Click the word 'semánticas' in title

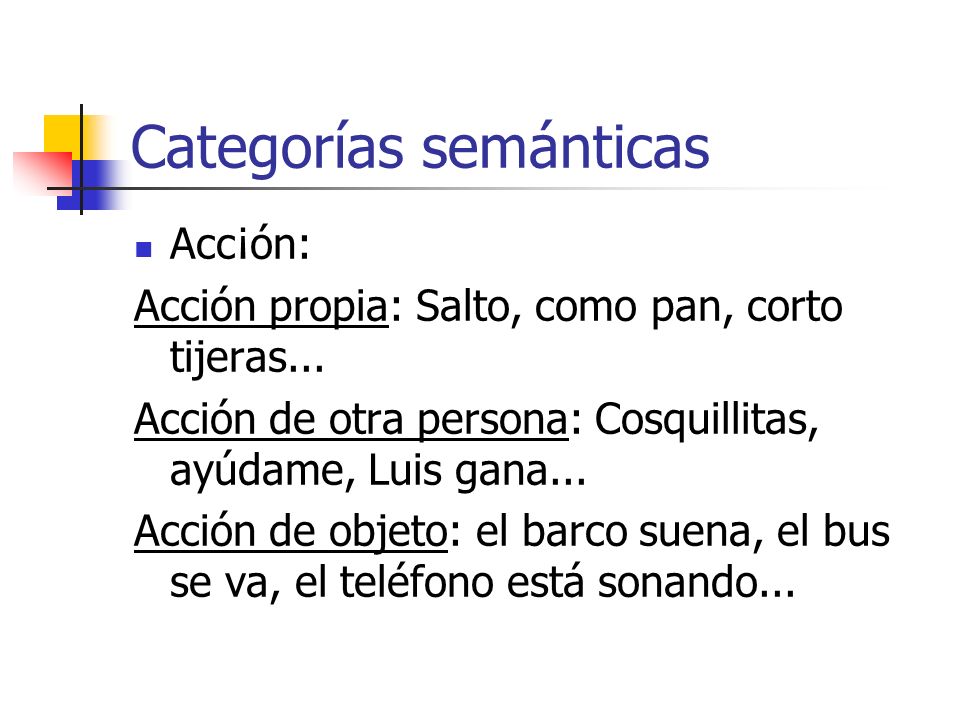click(x=565, y=148)
